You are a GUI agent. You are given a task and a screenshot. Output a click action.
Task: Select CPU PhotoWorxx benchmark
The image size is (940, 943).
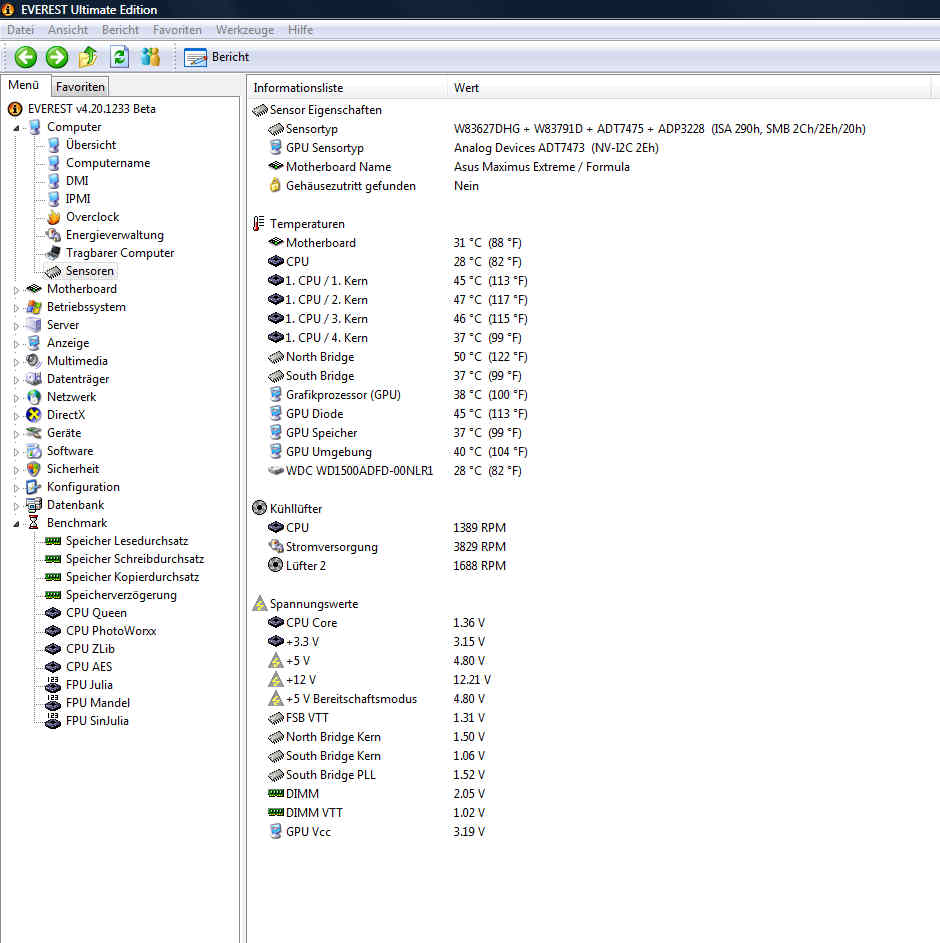tap(111, 631)
